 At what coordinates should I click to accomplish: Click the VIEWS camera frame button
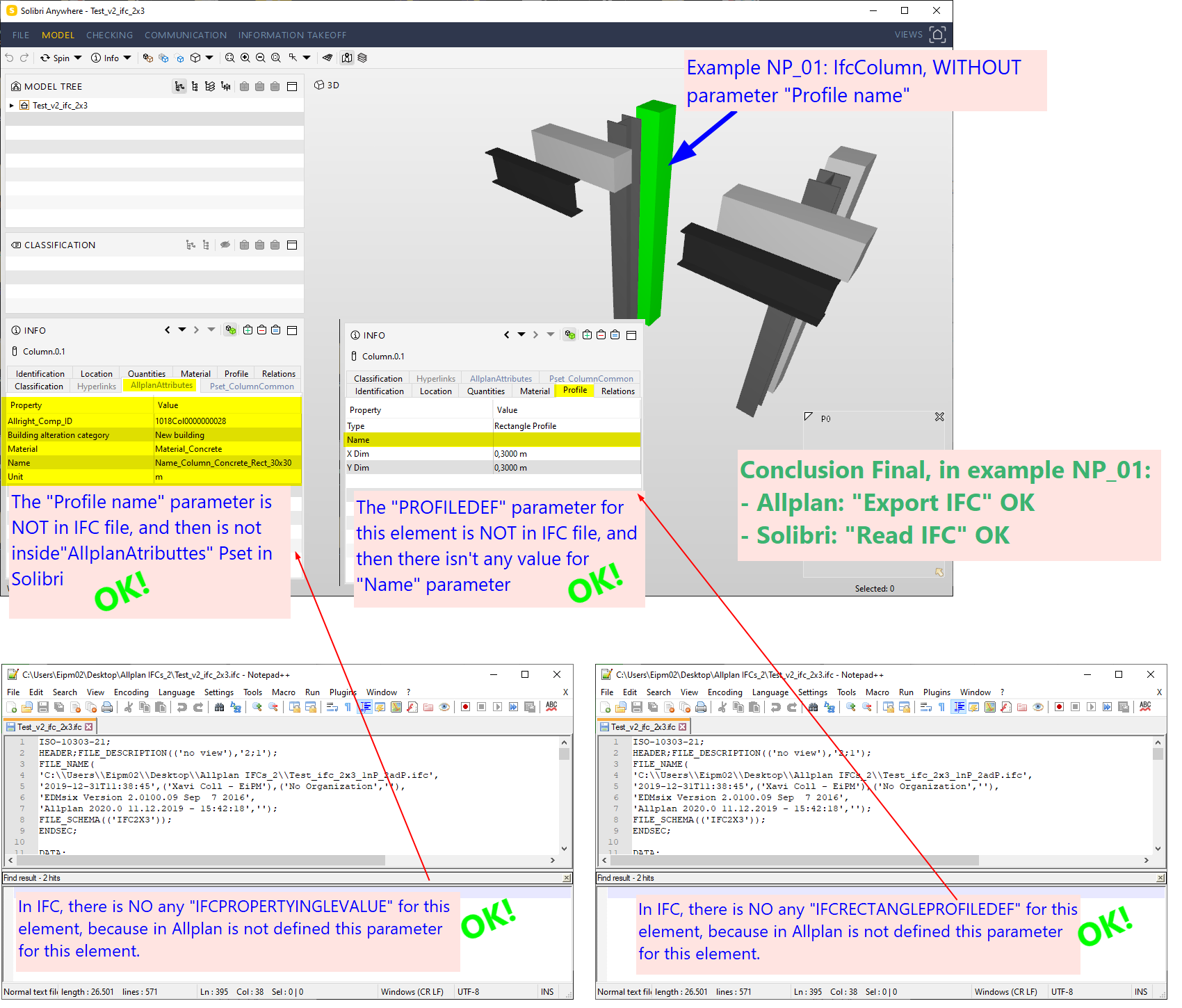click(x=937, y=35)
